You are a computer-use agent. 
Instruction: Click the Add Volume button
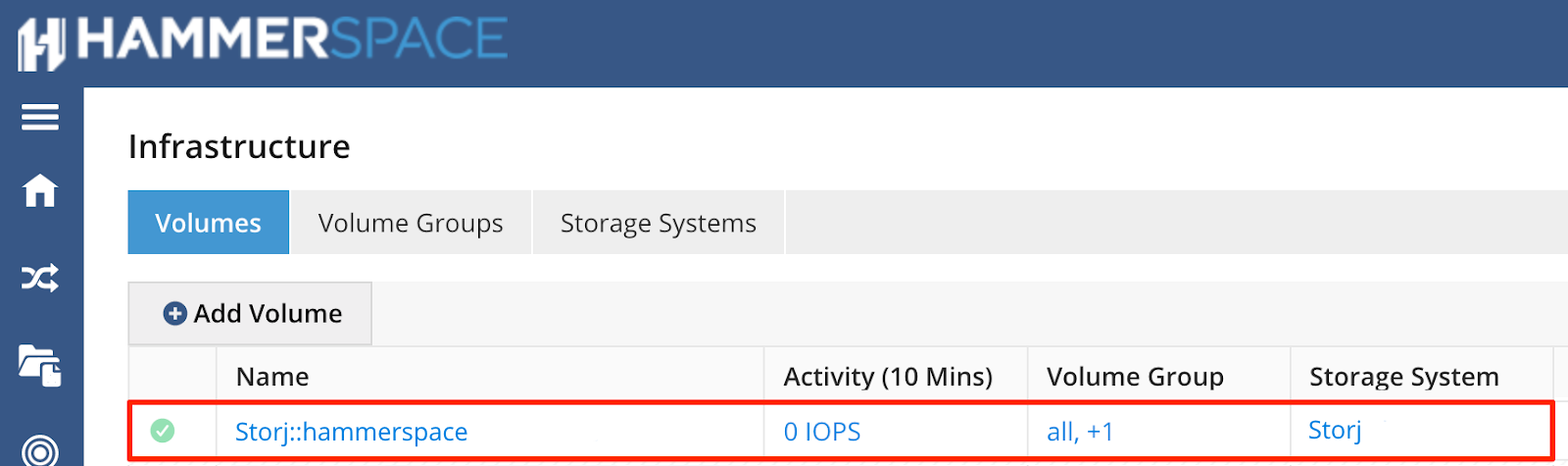tap(250, 313)
